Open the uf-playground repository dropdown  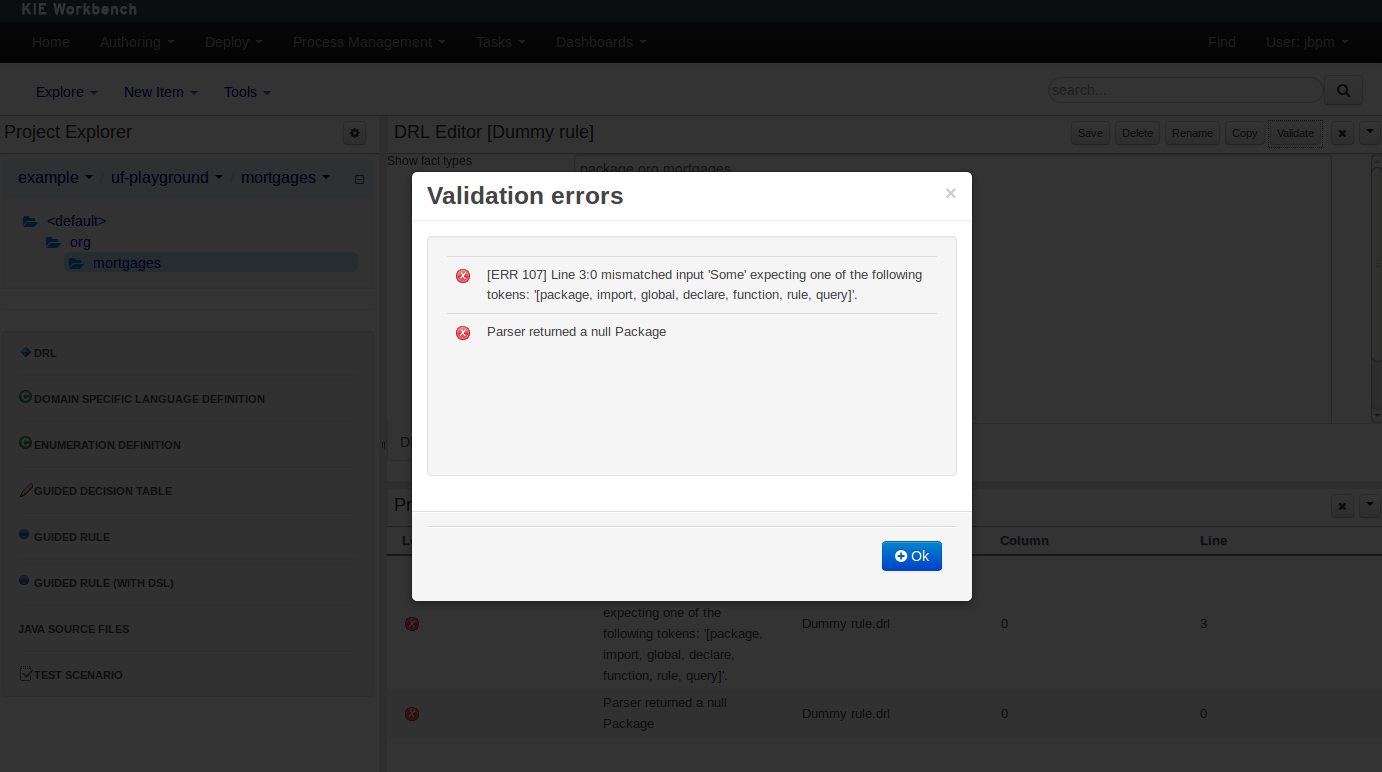pos(166,177)
